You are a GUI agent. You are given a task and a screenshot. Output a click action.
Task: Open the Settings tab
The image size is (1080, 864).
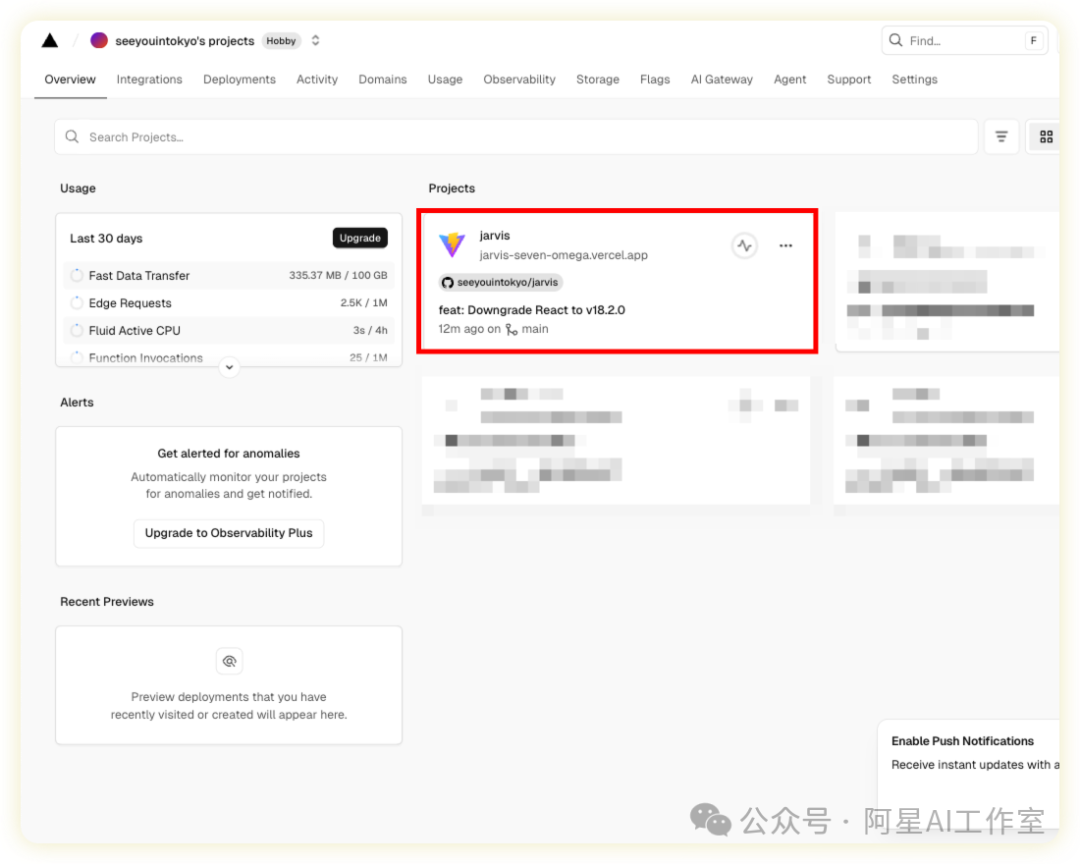[914, 79]
